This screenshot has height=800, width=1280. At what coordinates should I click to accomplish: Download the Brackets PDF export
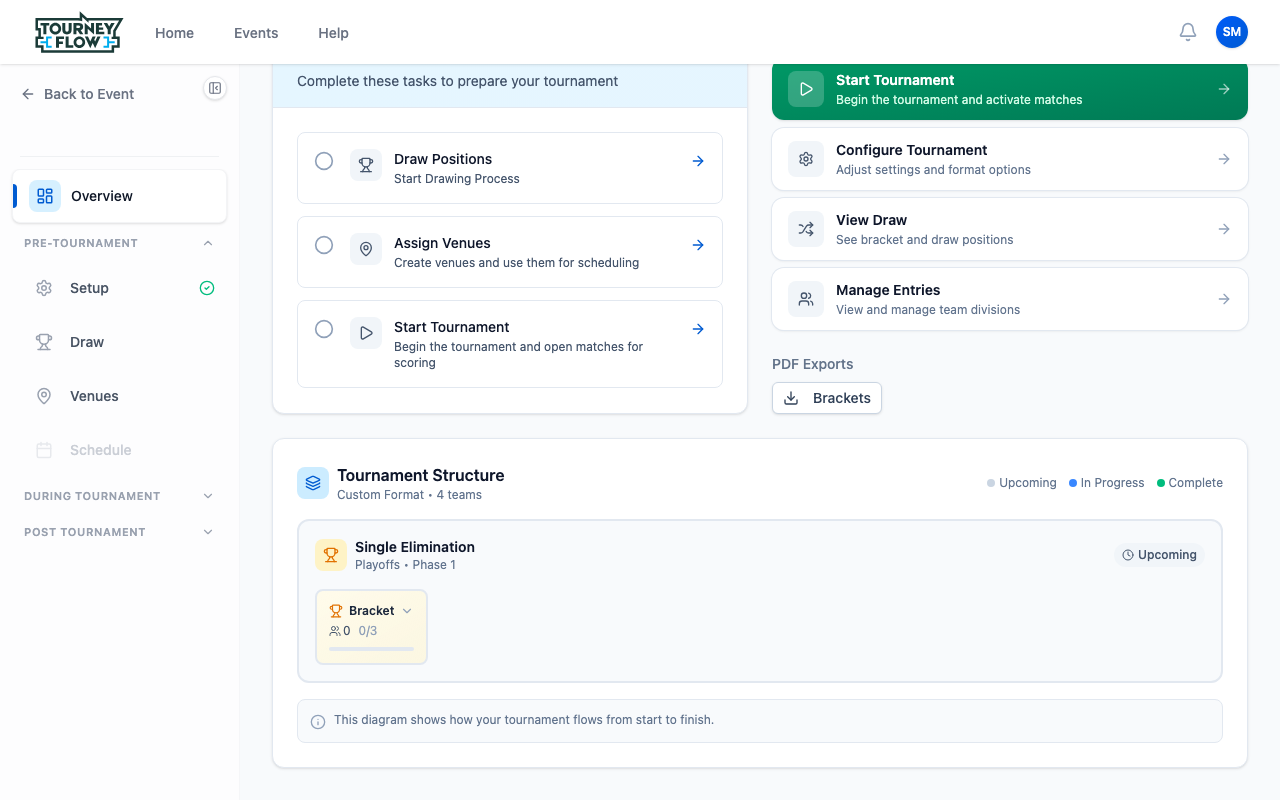pos(827,398)
